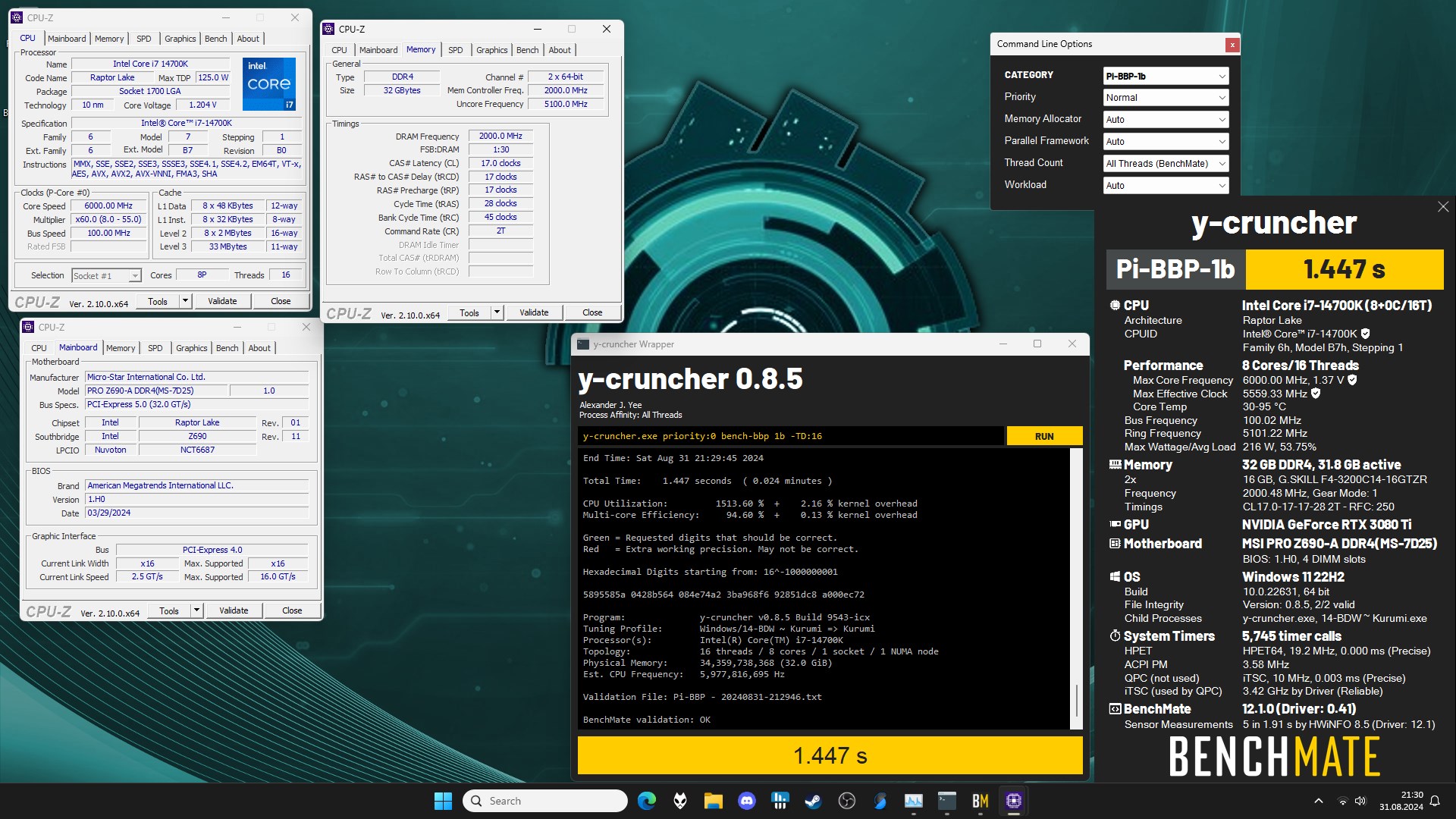Open the Thread Count dropdown

pyautogui.click(x=1166, y=164)
